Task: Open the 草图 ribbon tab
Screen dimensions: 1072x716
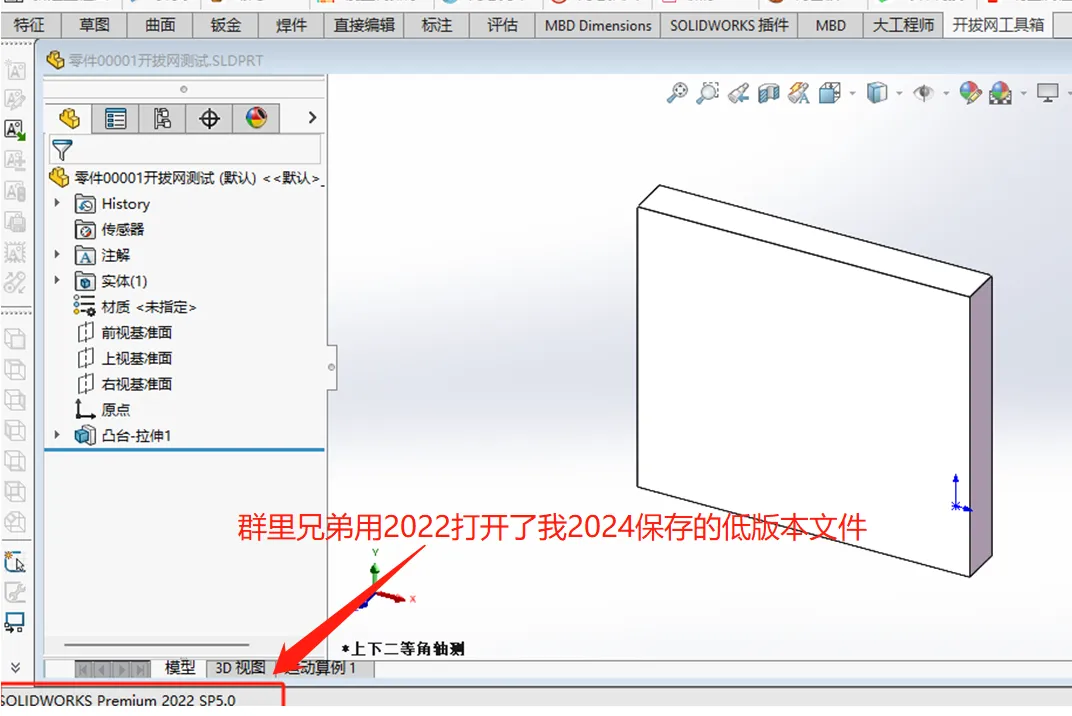Action: (94, 25)
